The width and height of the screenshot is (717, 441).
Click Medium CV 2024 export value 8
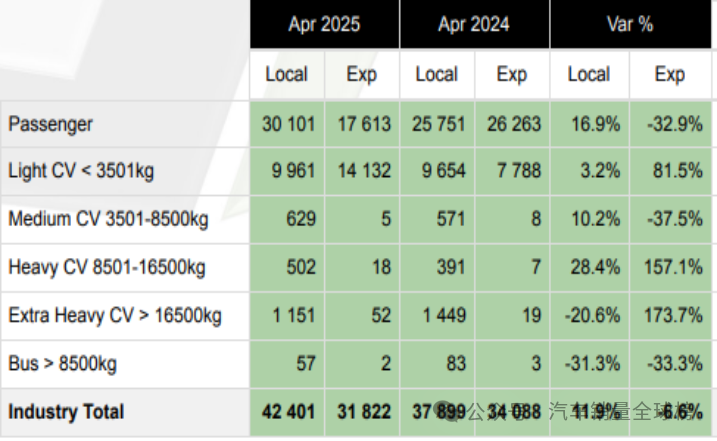tap(536, 219)
